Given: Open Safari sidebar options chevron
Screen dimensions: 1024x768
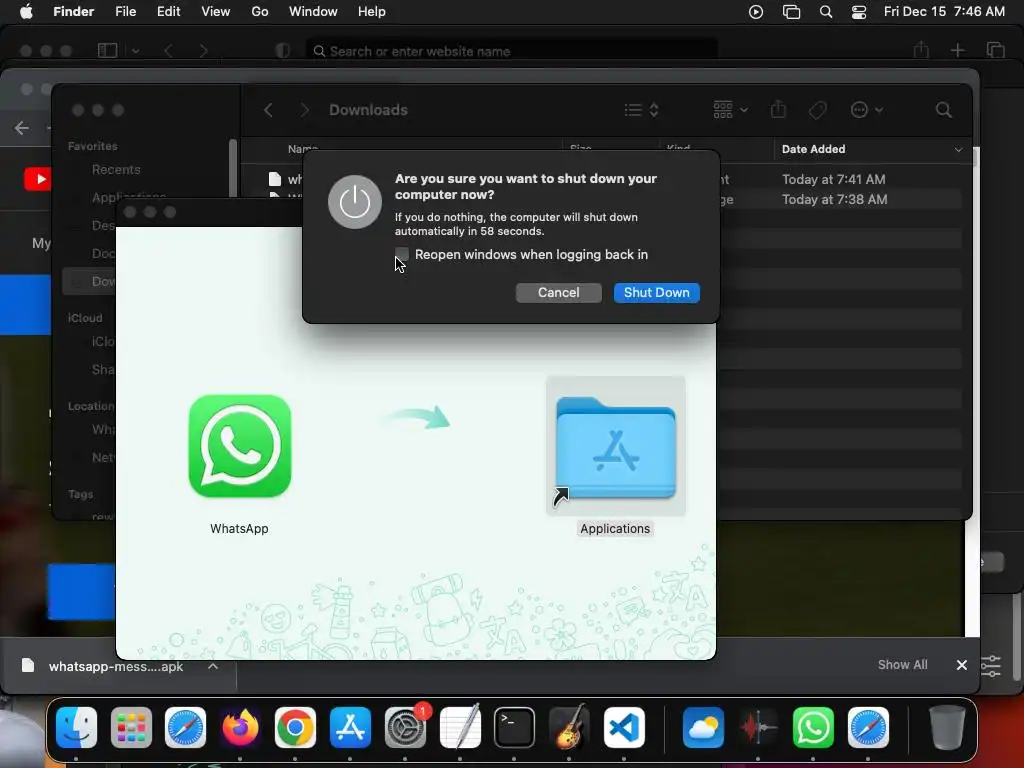Looking at the screenshot, I should point(135,50).
